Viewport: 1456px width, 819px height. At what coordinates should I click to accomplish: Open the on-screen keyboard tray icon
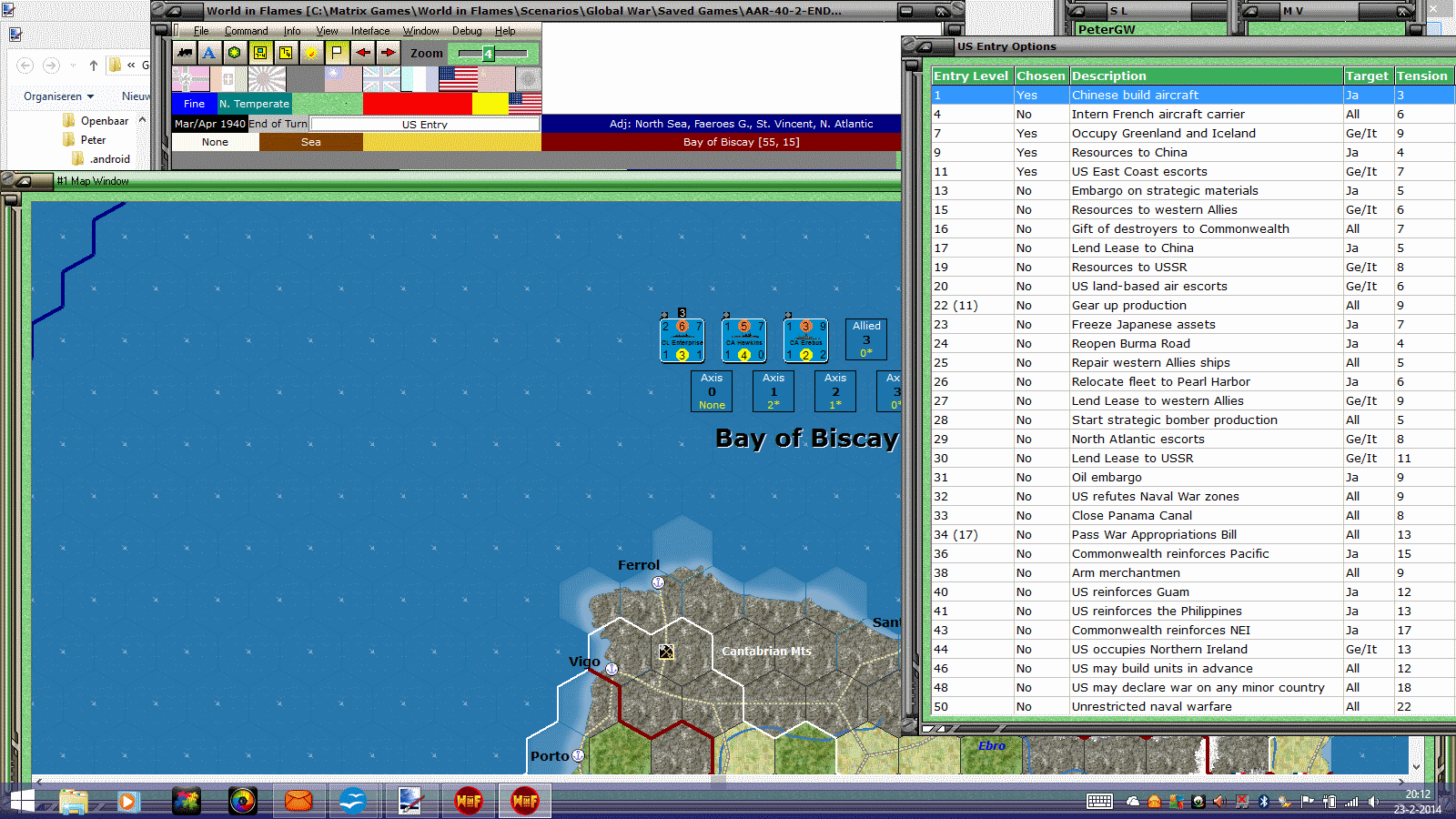point(1099,801)
